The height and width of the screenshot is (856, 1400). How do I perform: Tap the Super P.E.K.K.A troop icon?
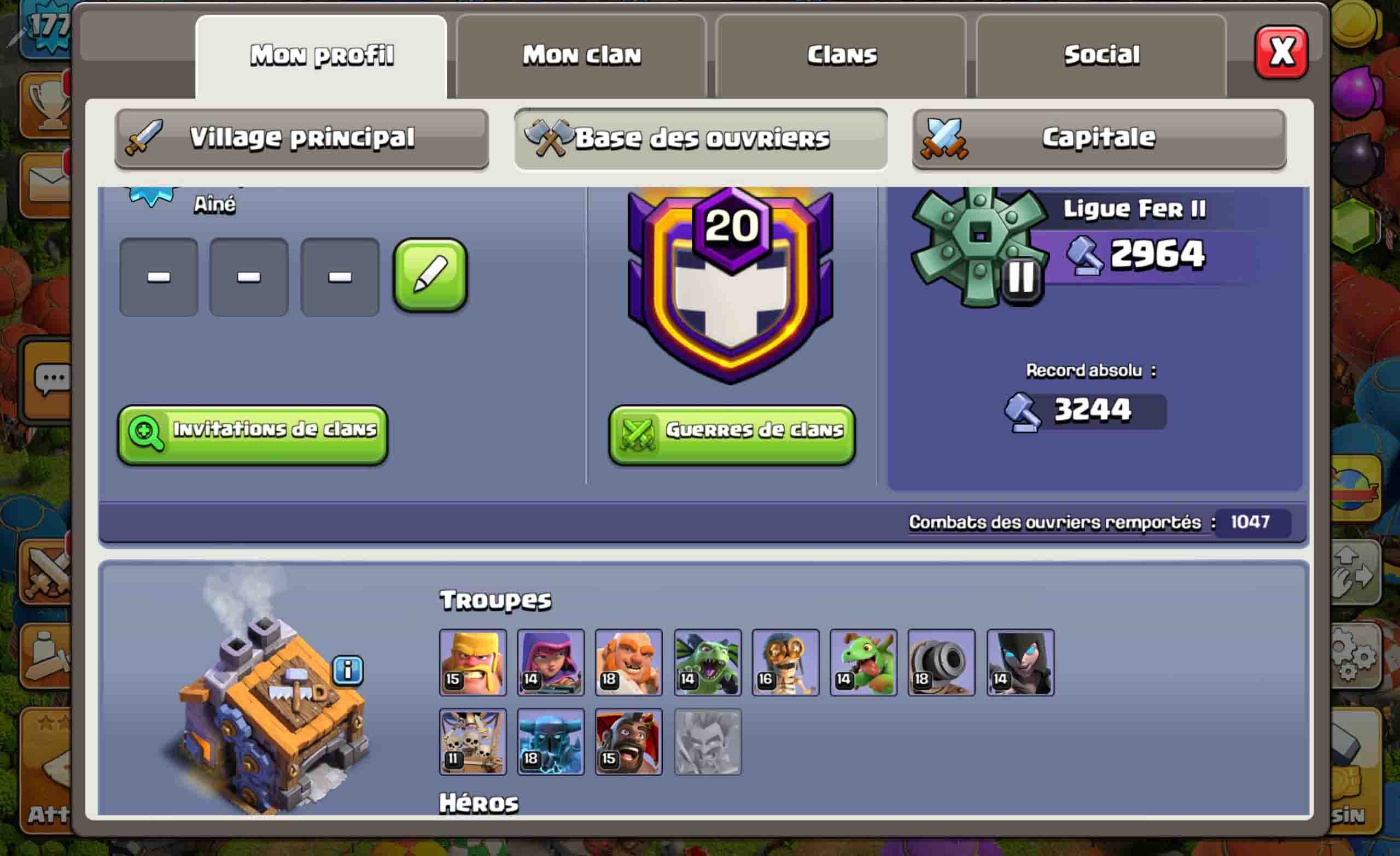pyautogui.click(x=551, y=742)
